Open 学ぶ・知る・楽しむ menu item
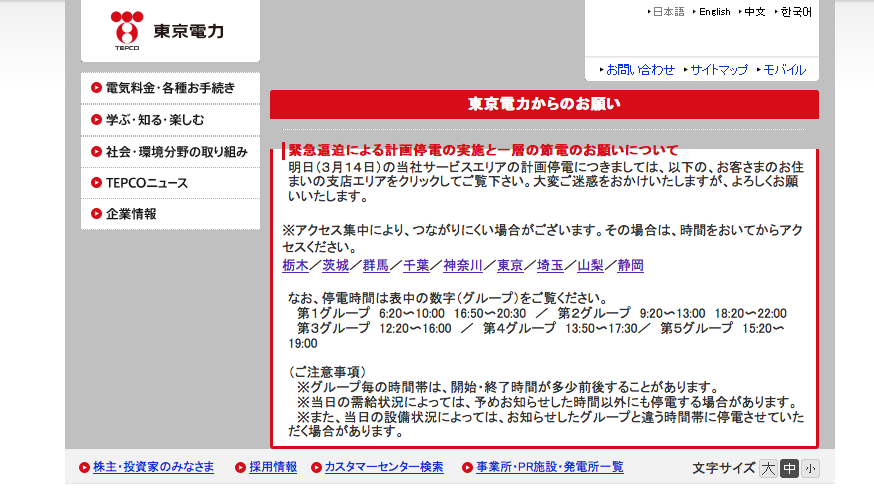 pos(155,119)
